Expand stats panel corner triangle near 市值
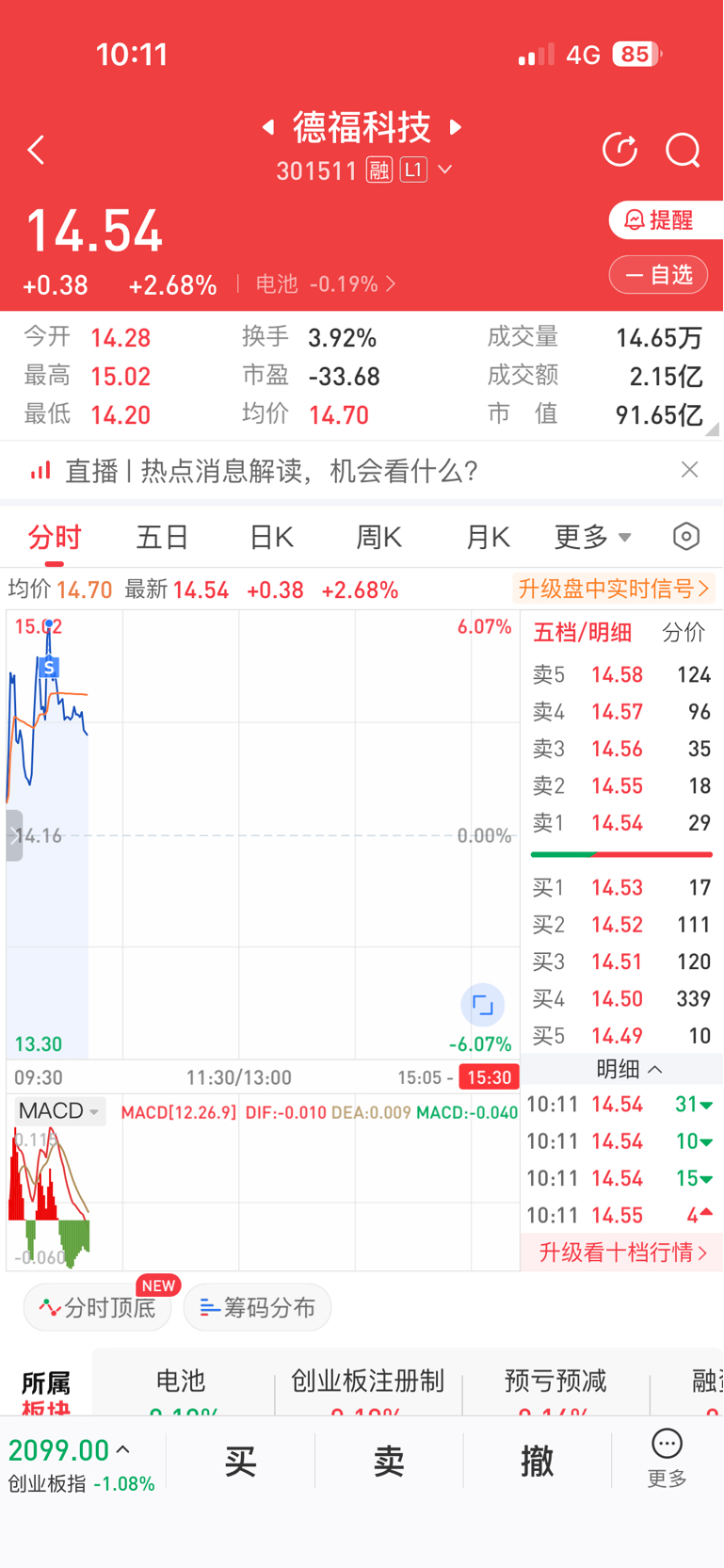This screenshot has width=724, height=1568. [x=713, y=429]
